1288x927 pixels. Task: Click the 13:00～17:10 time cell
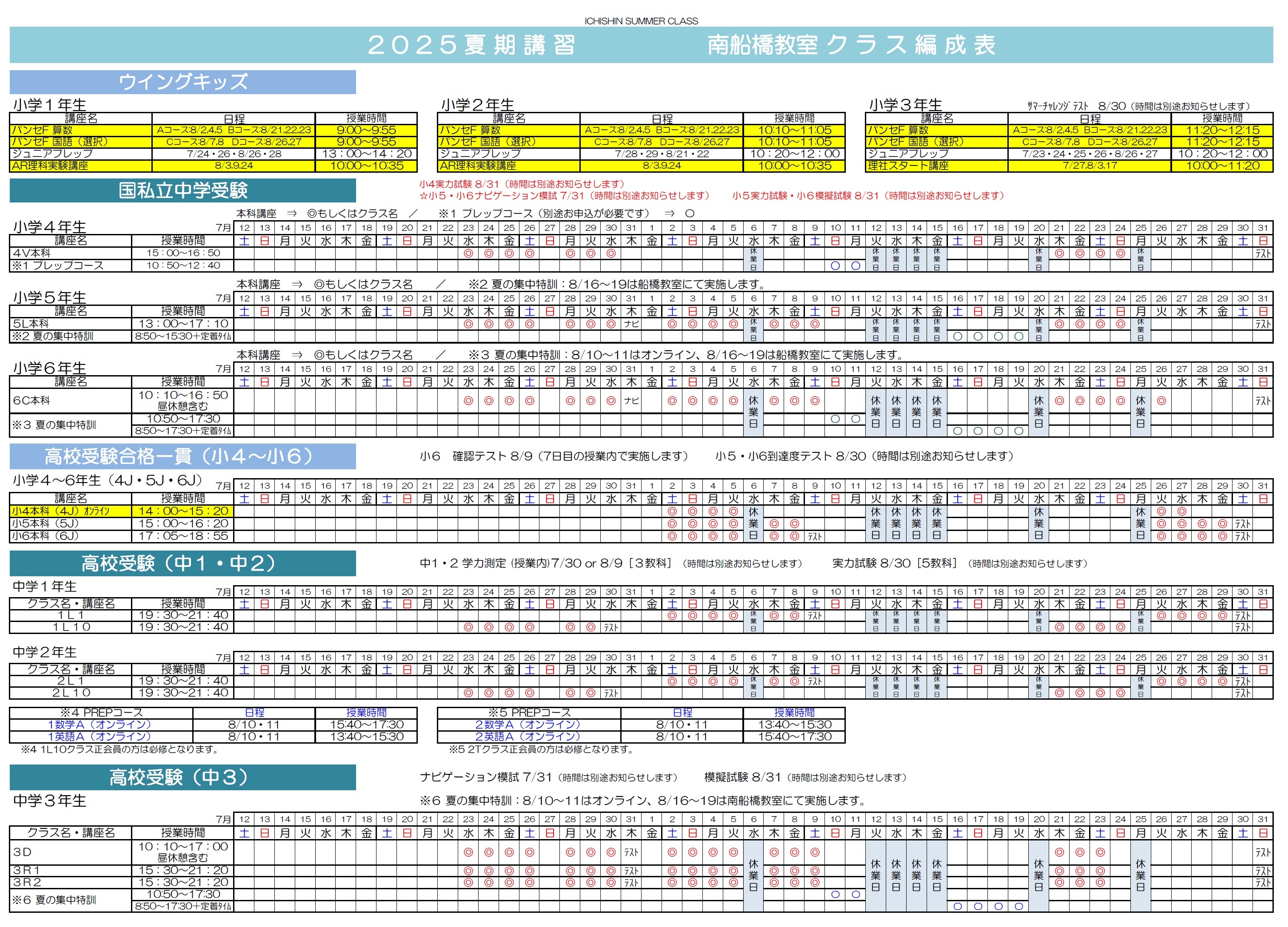[183, 324]
